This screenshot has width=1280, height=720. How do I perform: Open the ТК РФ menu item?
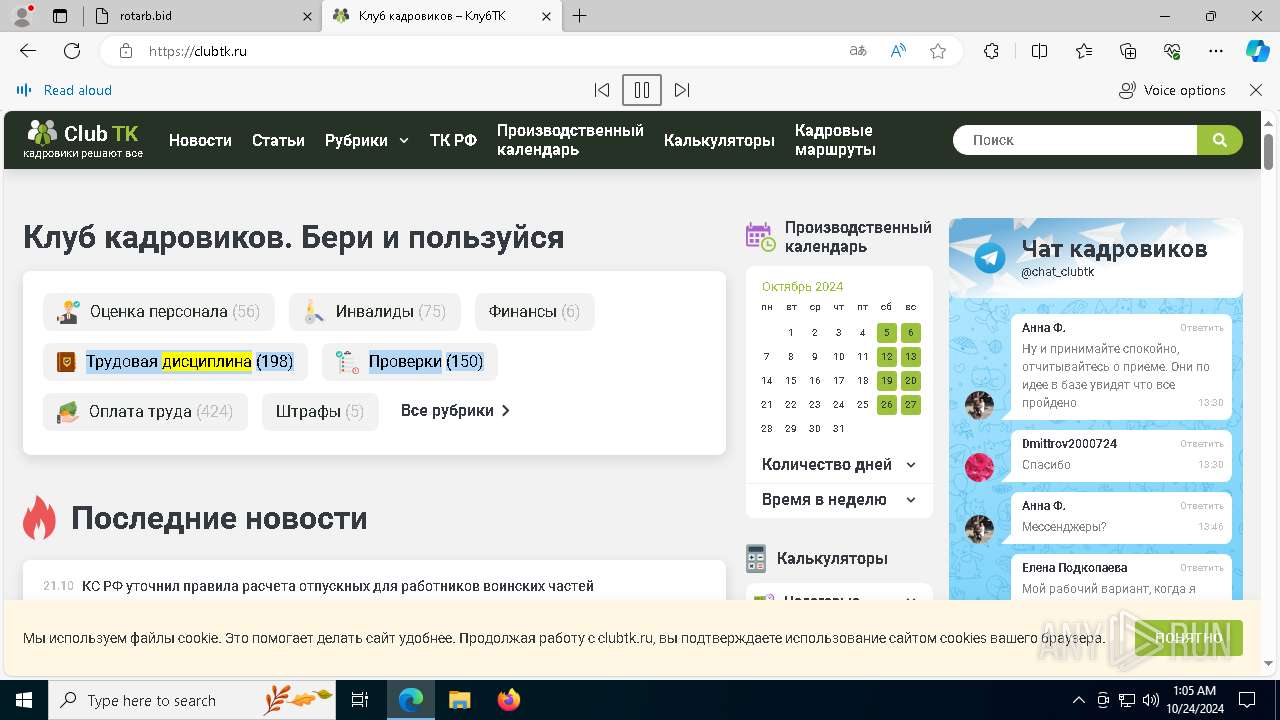click(x=453, y=140)
